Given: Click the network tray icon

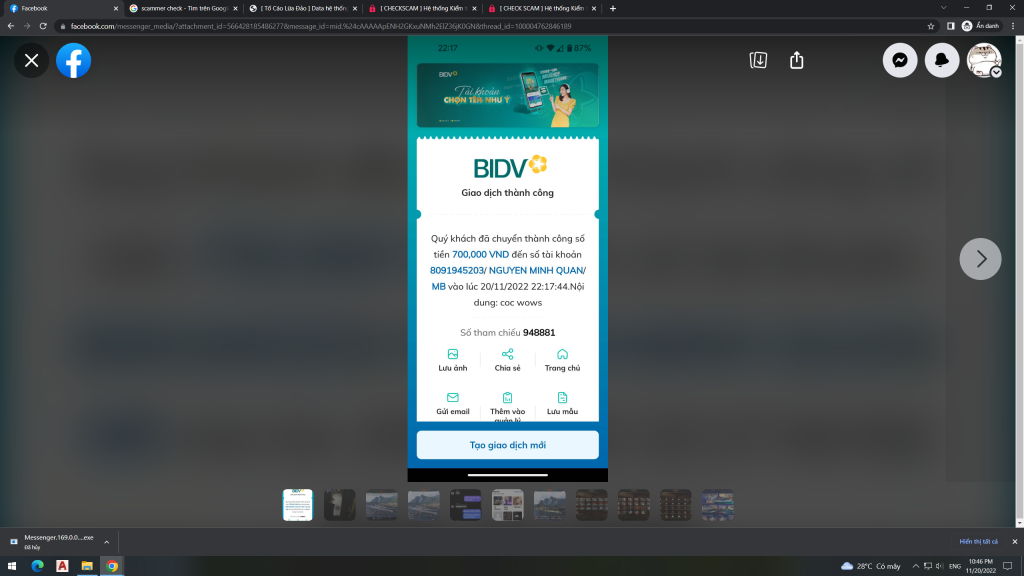Looking at the screenshot, I should click(x=927, y=566).
